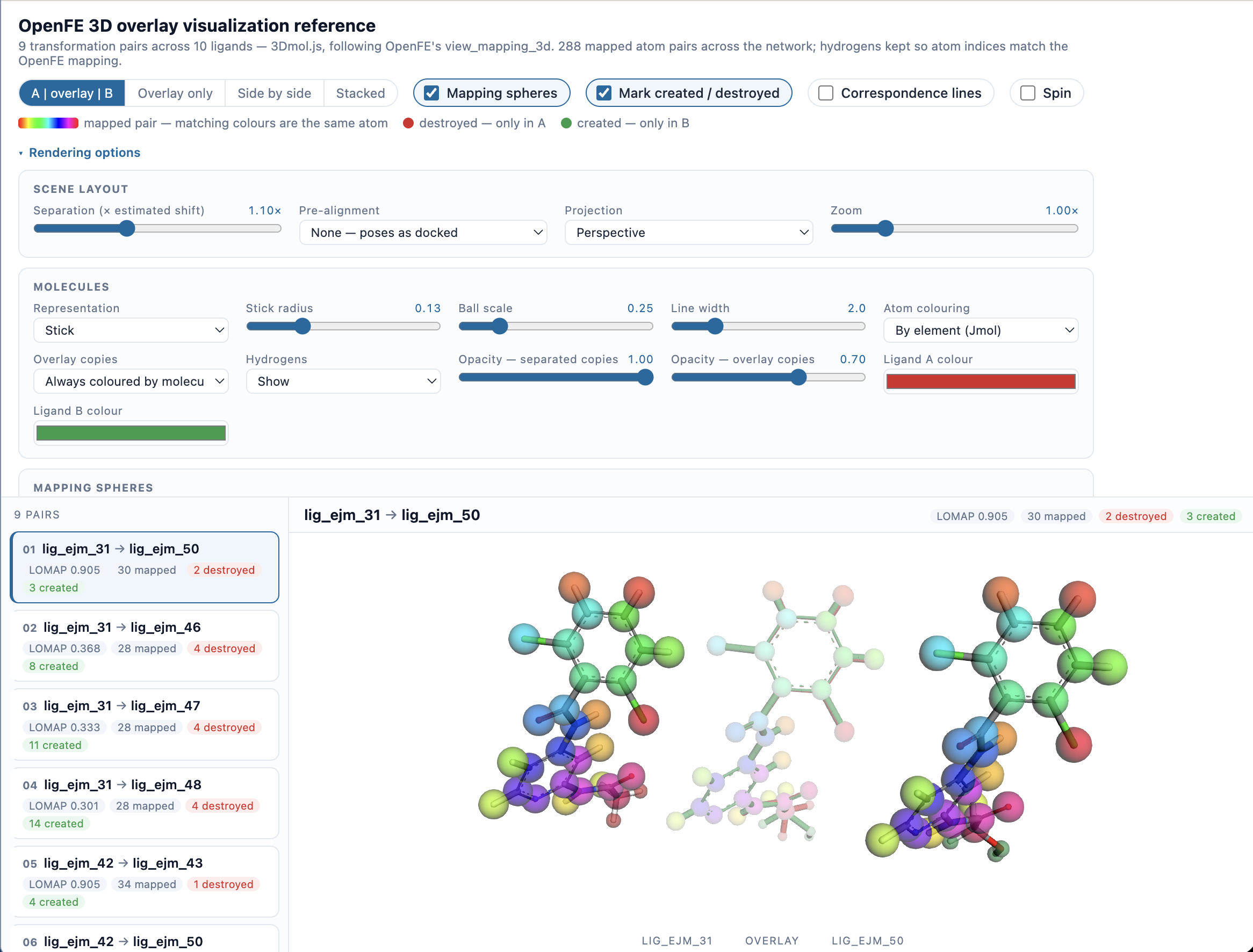
Task: Open the Overlay copies dropdown
Action: pyautogui.click(x=131, y=381)
